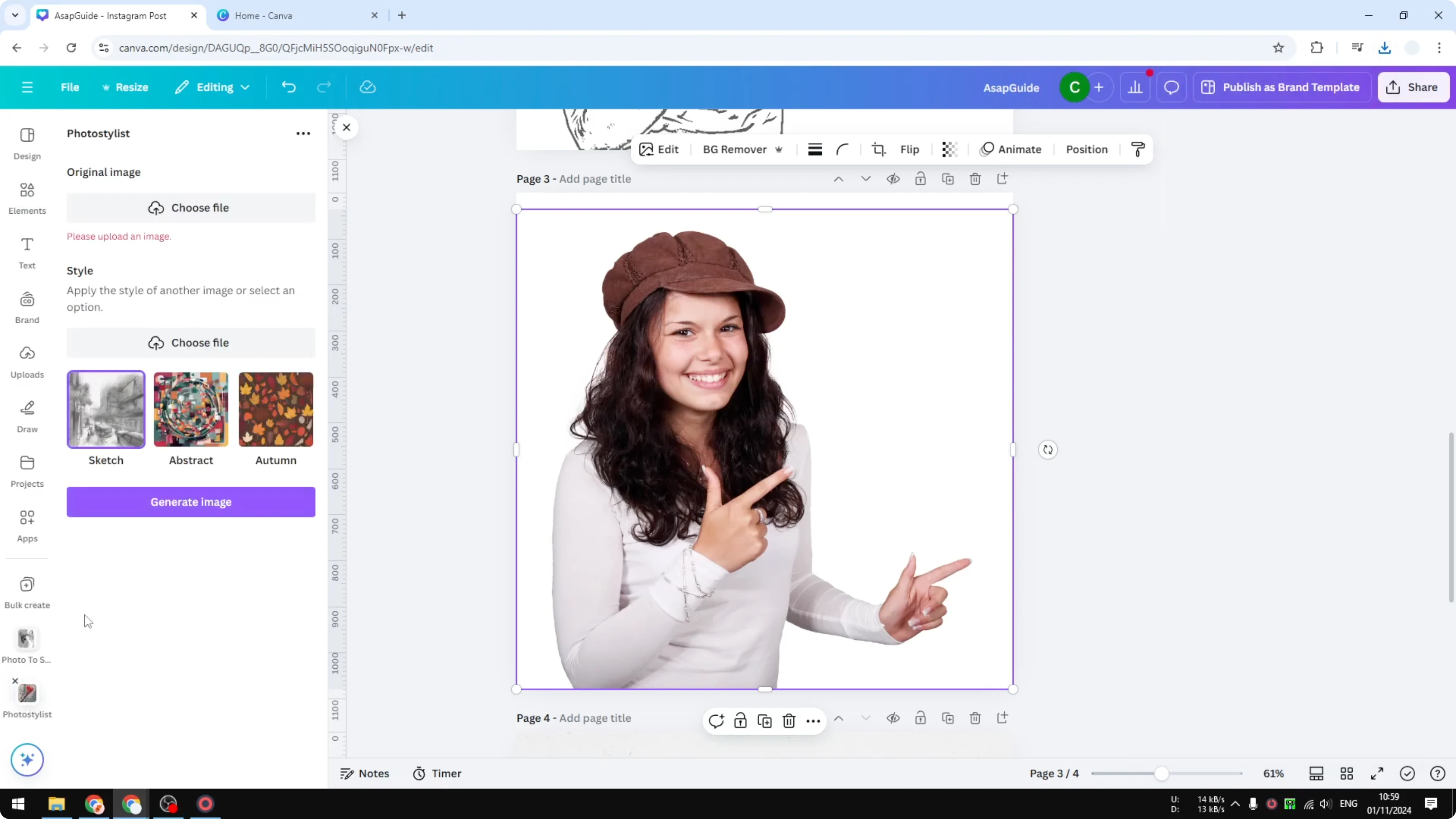Select the Sketch style thumbnail
The height and width of the screenshot is (819, 1456).
click(106, 409)
